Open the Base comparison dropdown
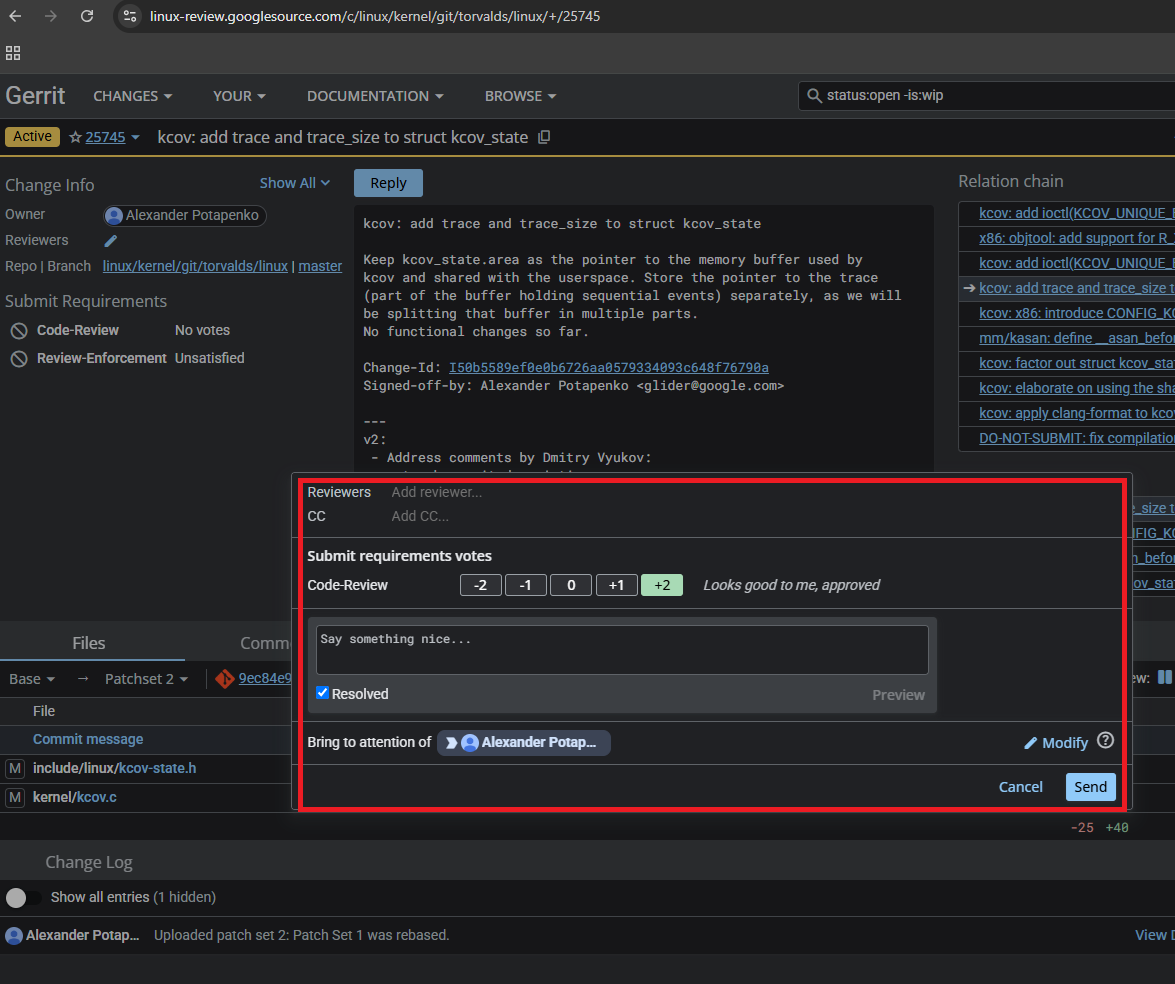This screenshot has height=984, width=1175. point(31,678)
